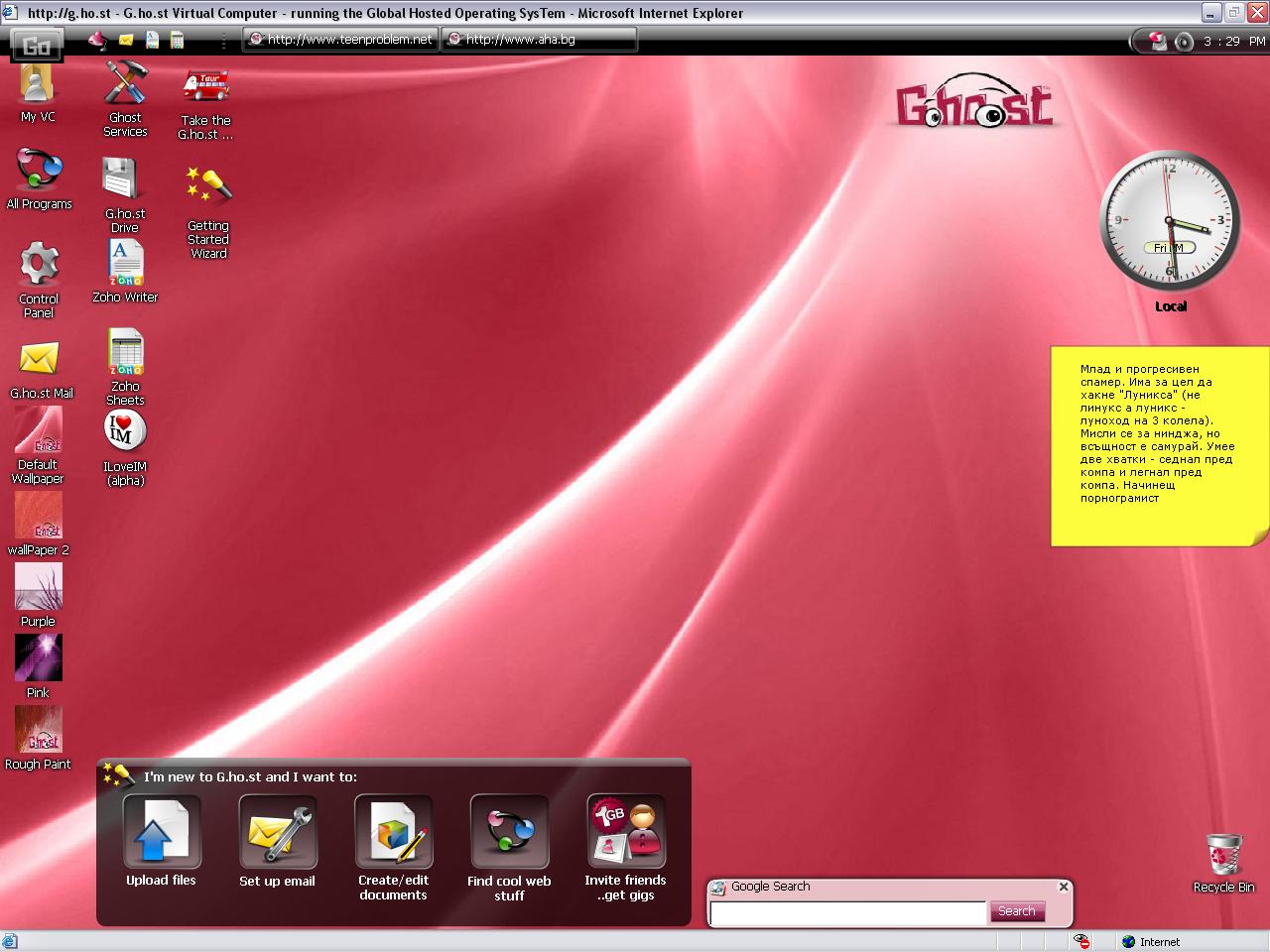Click in the Google Search text field
The height and width of the screenshot is (952, 1270).
pyautogui.click(x=848, y=912)
